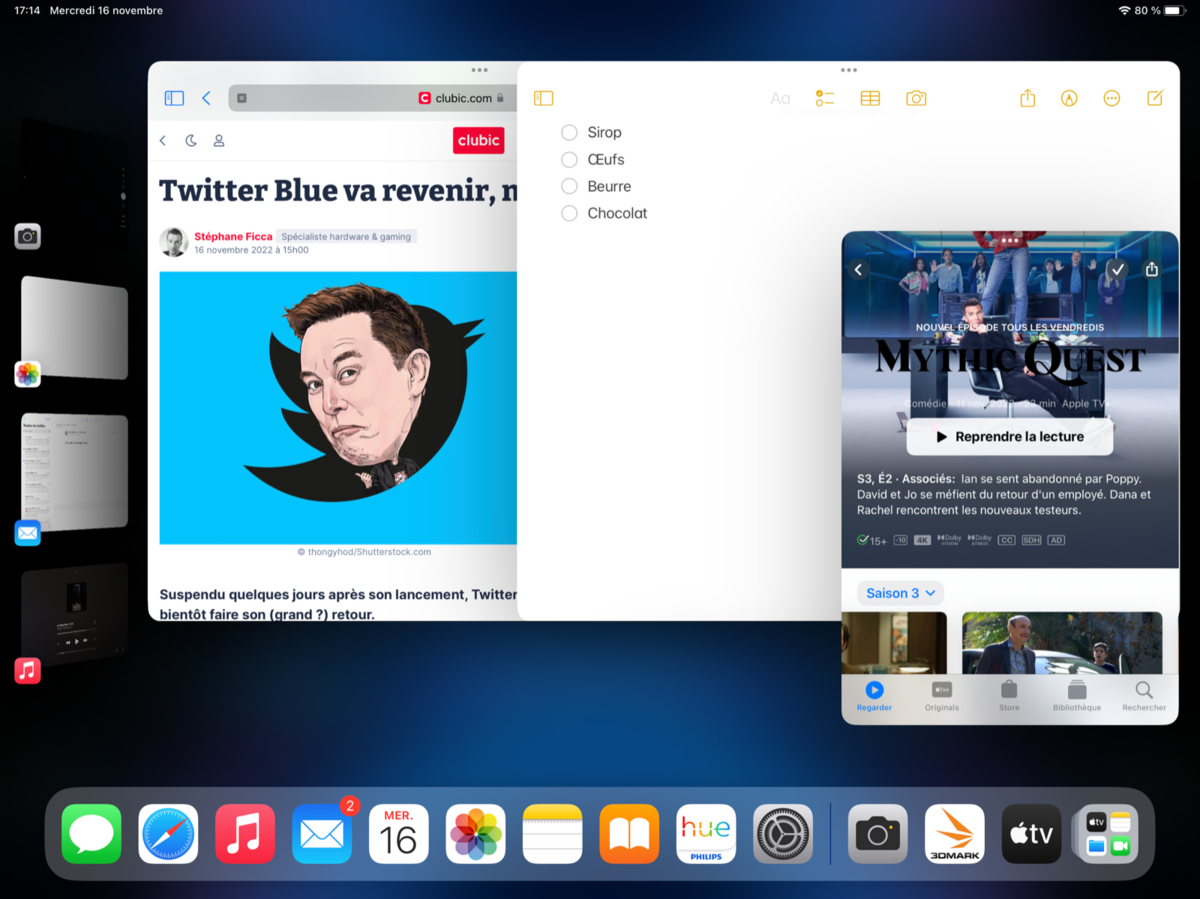Click the "Twitter Blue va revenir" headline
Viewport: 1200px width, 899px height.
pyautogui.click(x=338, y=190)
